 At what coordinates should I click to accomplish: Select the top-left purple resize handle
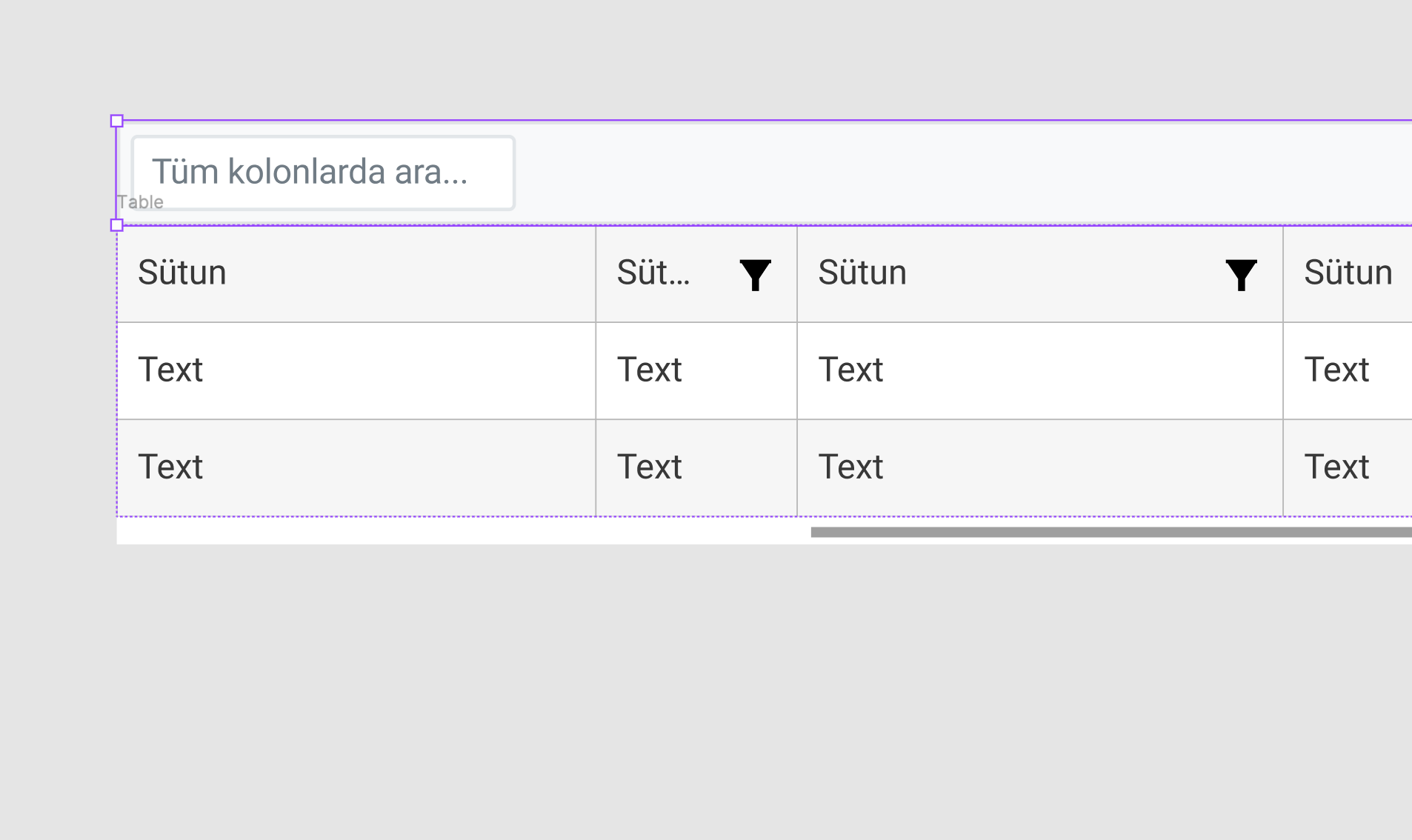[x=117, y=121]
